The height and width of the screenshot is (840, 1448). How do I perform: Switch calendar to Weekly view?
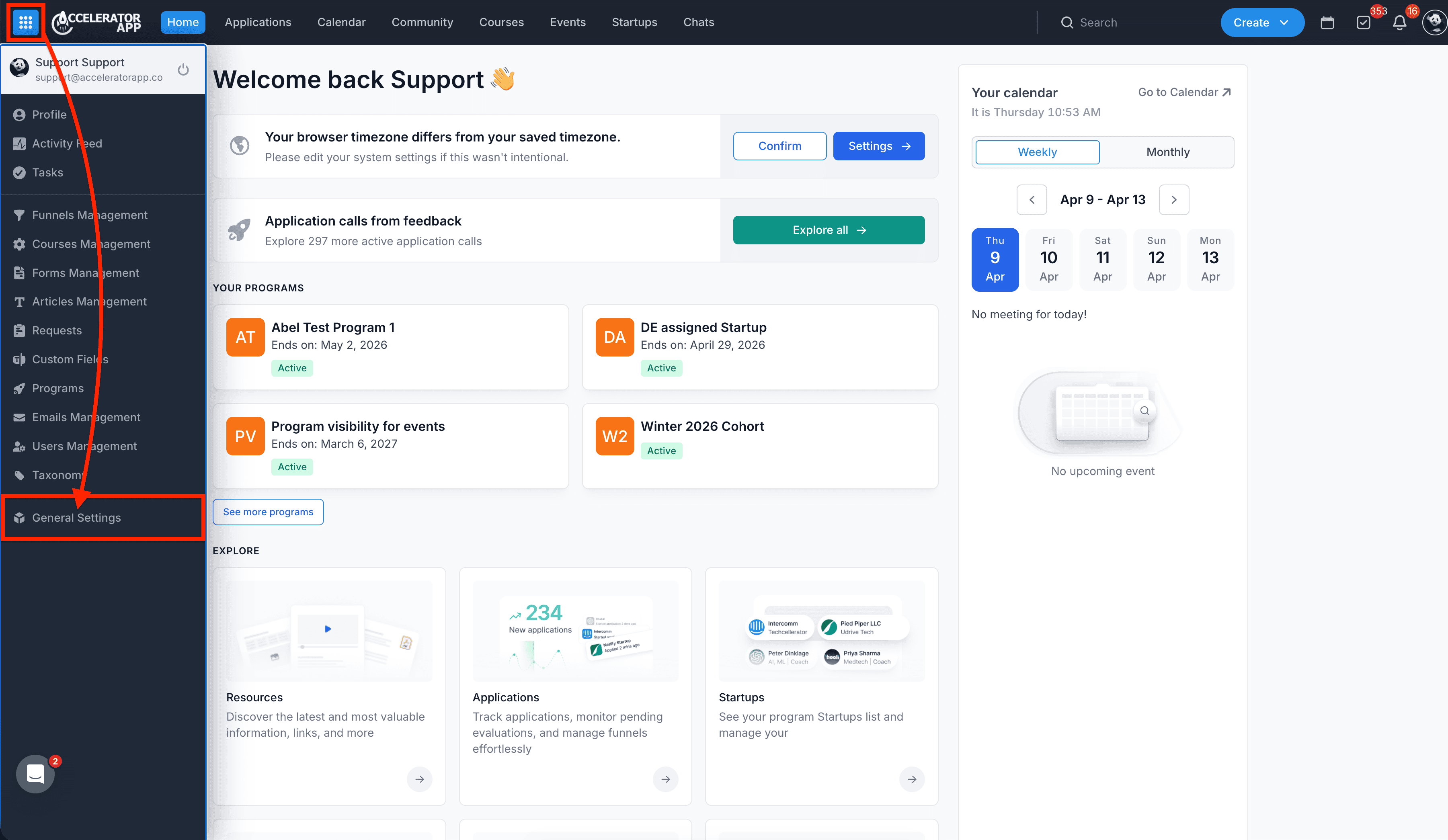coord(1037,152)
